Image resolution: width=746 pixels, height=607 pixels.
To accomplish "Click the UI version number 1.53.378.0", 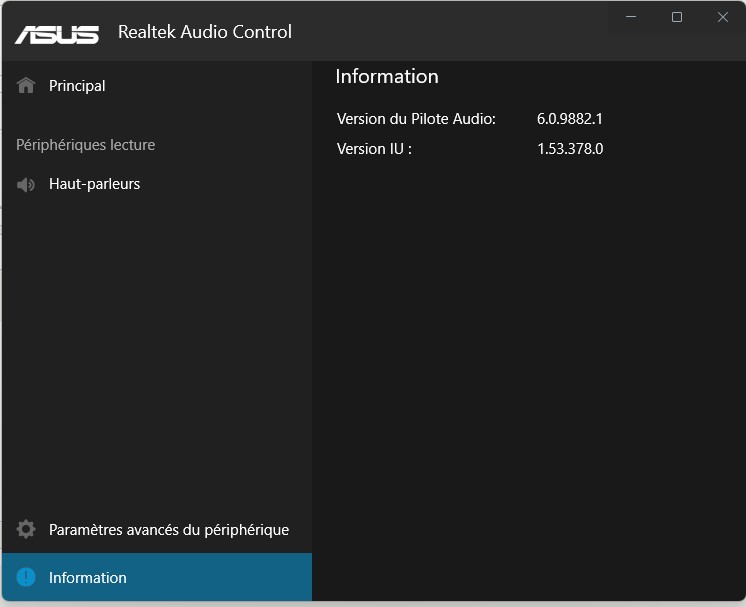I will pyautogui.click(x=570, y=149).
